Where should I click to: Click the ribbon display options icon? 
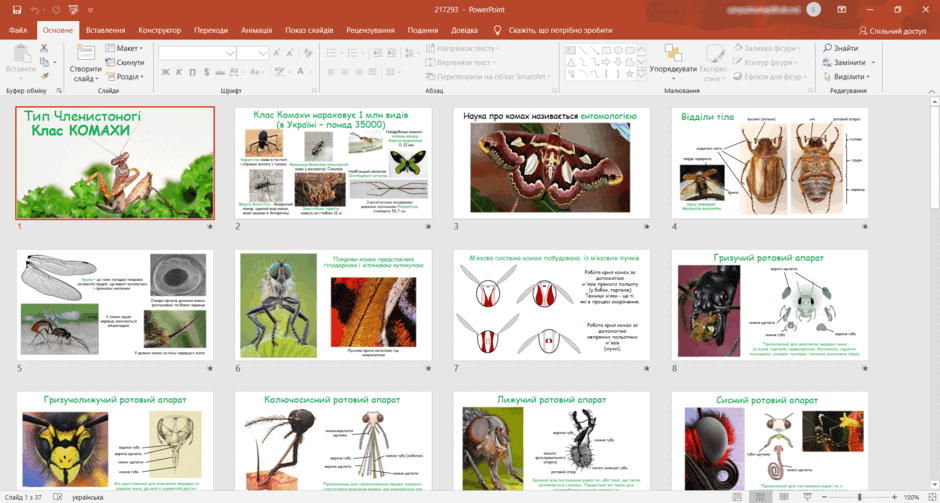click(842, 10)
